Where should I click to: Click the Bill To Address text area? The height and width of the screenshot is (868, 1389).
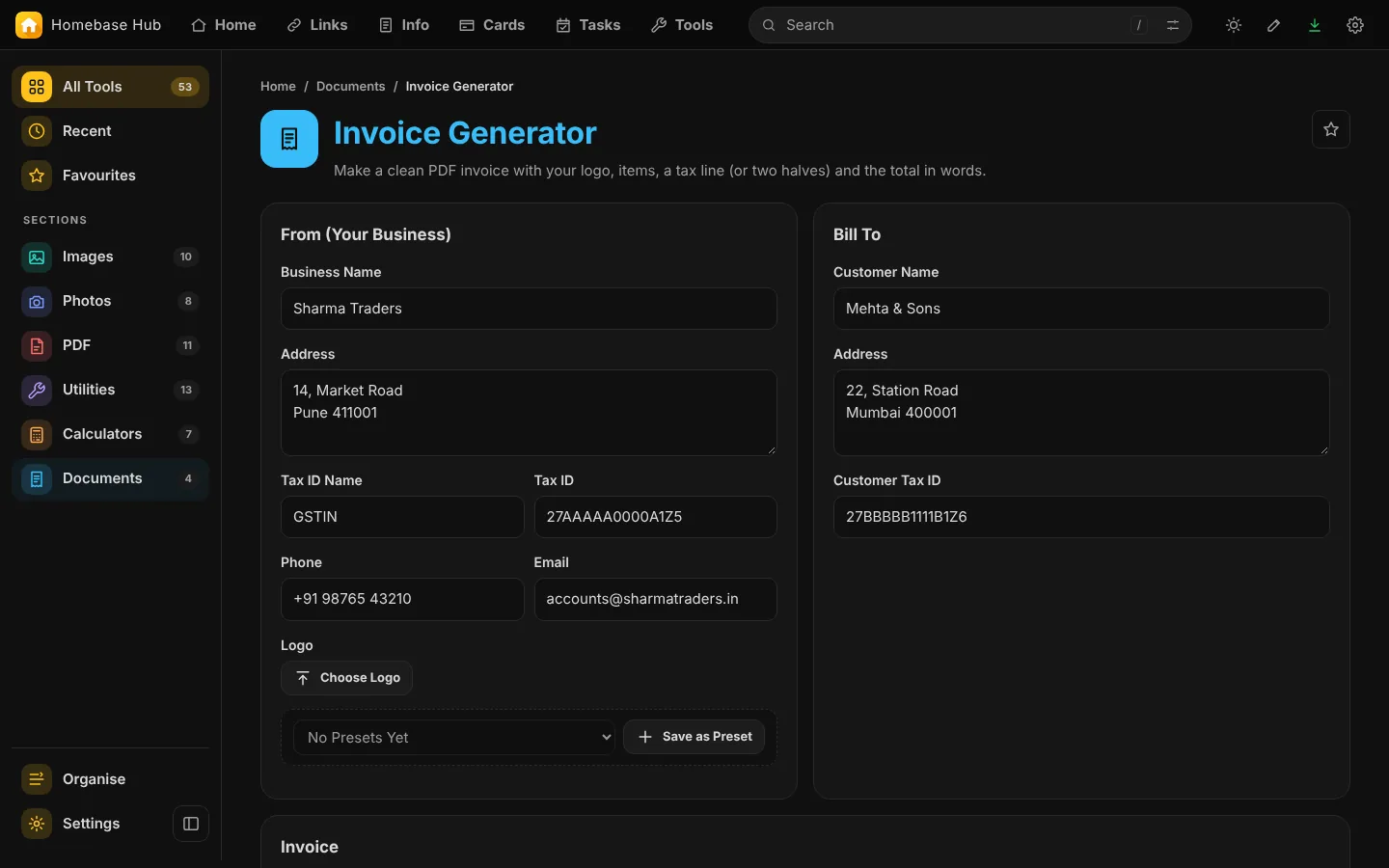1081,413
